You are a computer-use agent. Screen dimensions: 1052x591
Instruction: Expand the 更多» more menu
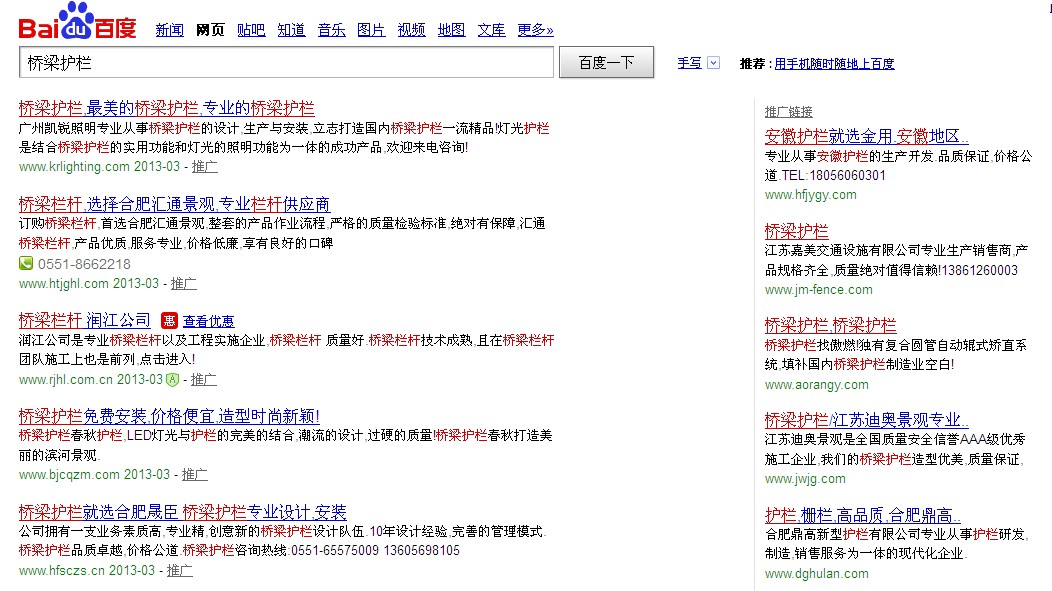click(535, 30)
